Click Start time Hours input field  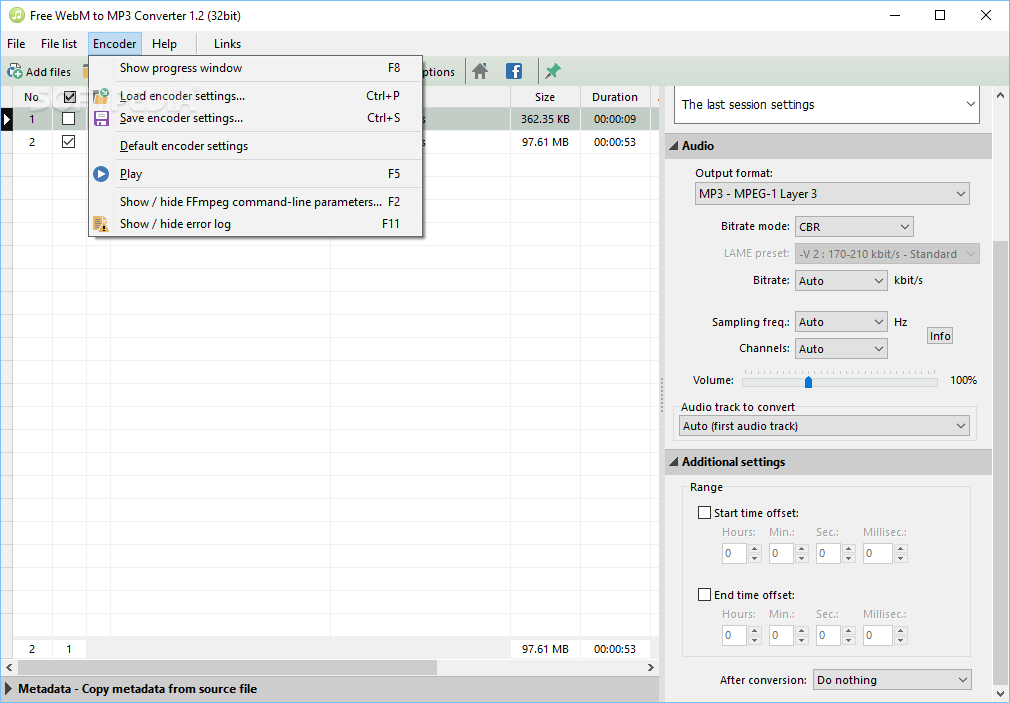(734, 554)
